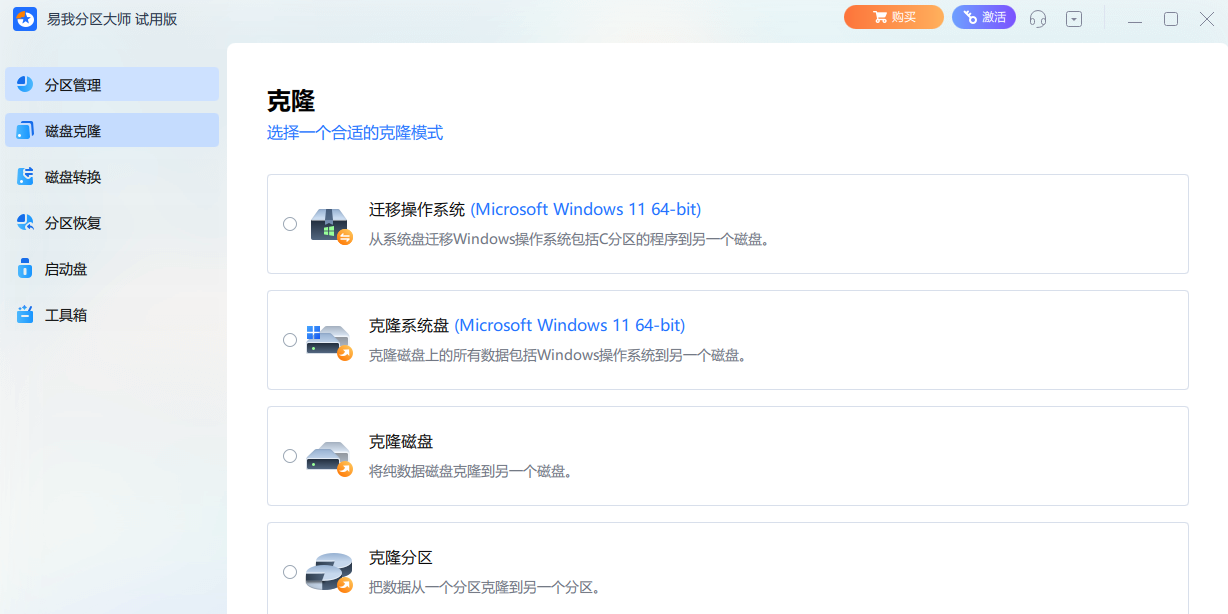This screenshot has height=614, width=1228.
Task: Click the headset support icon
Action: click(1038, 18)
